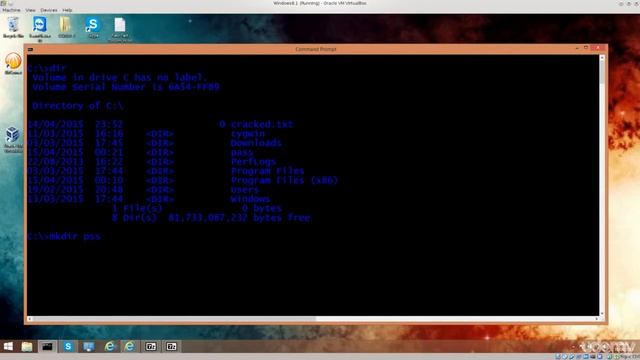Viewport: 640px width, 360px height.
Task: Click the Users directory entry
Action: 244,189
